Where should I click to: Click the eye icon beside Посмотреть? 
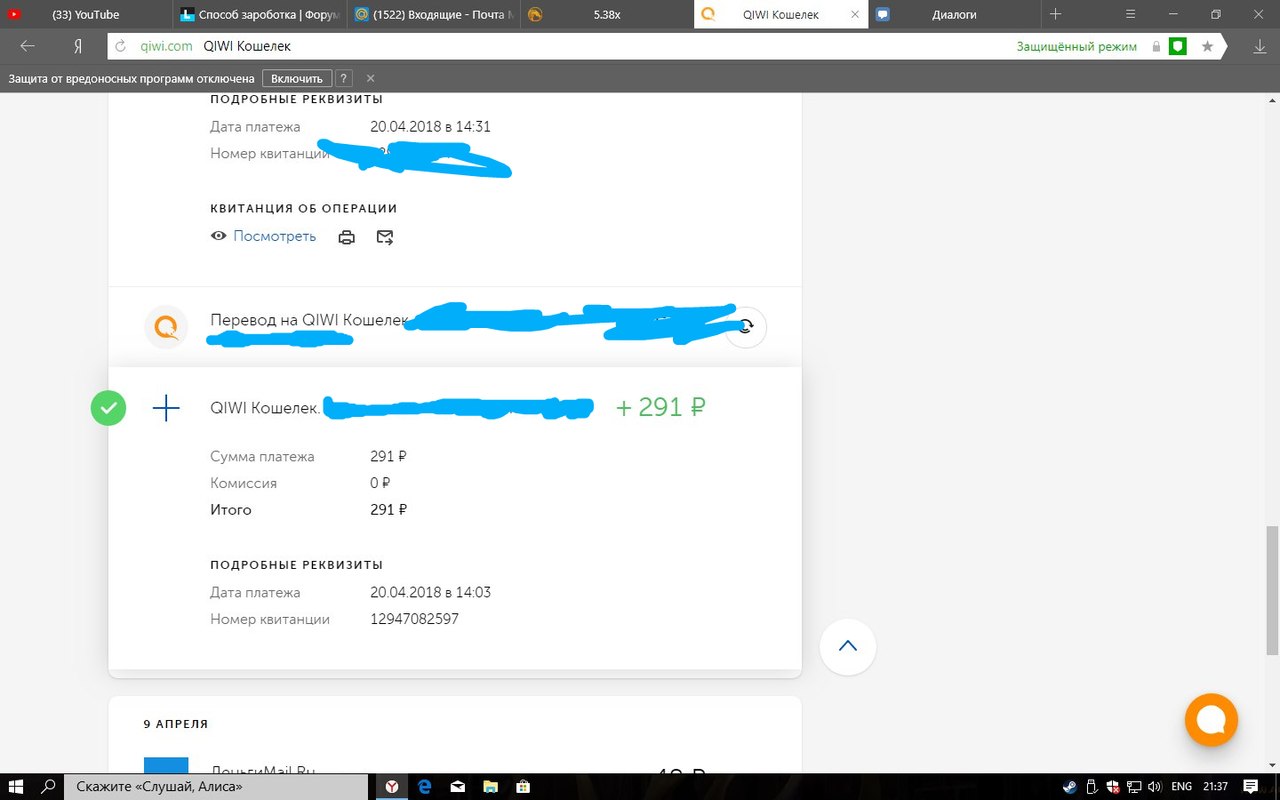pos(218,236)
